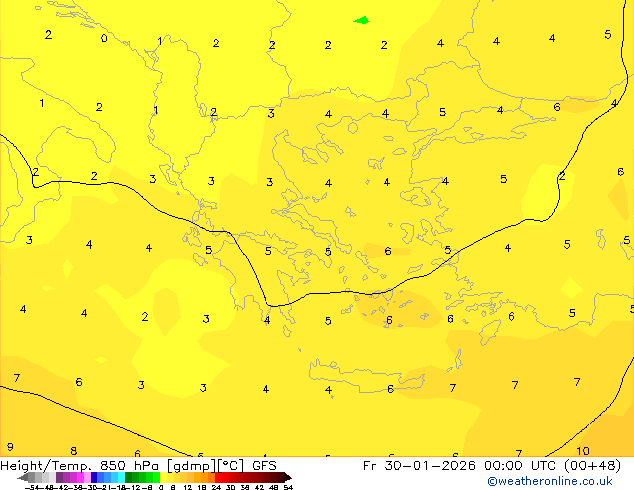Click the temperature value 0 on the map

[104, 38]
